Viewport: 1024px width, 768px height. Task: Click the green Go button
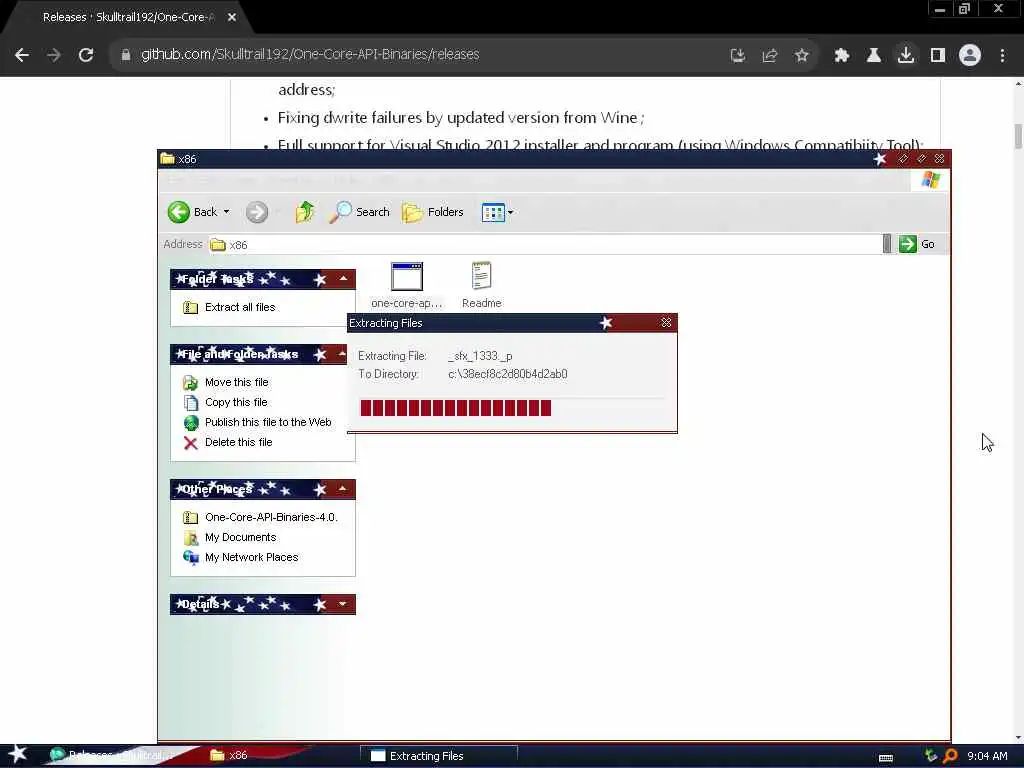click(x=917, y=244)
